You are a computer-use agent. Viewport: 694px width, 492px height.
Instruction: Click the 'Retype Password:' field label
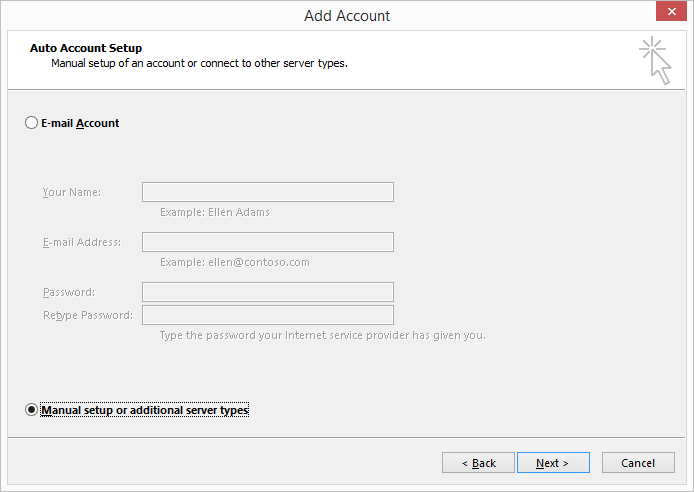click(x=88, y=315)
